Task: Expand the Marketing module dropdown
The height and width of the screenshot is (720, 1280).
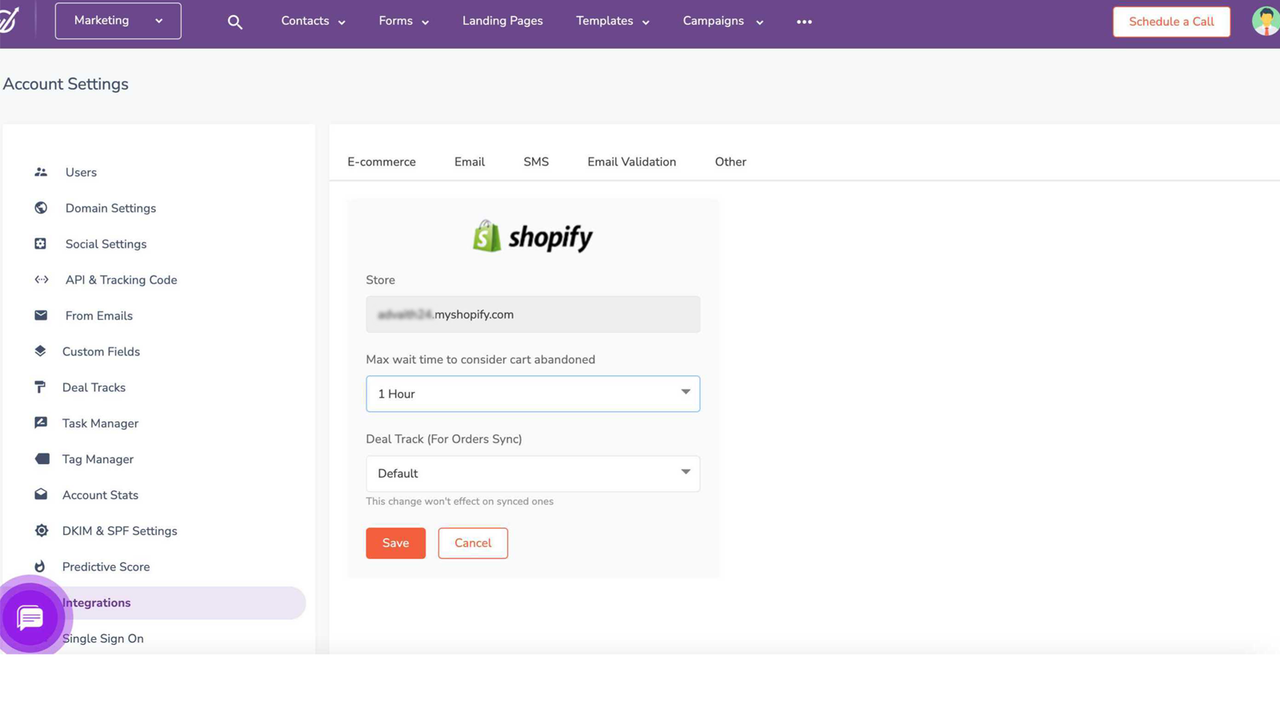Action: [x=118, y=21]
